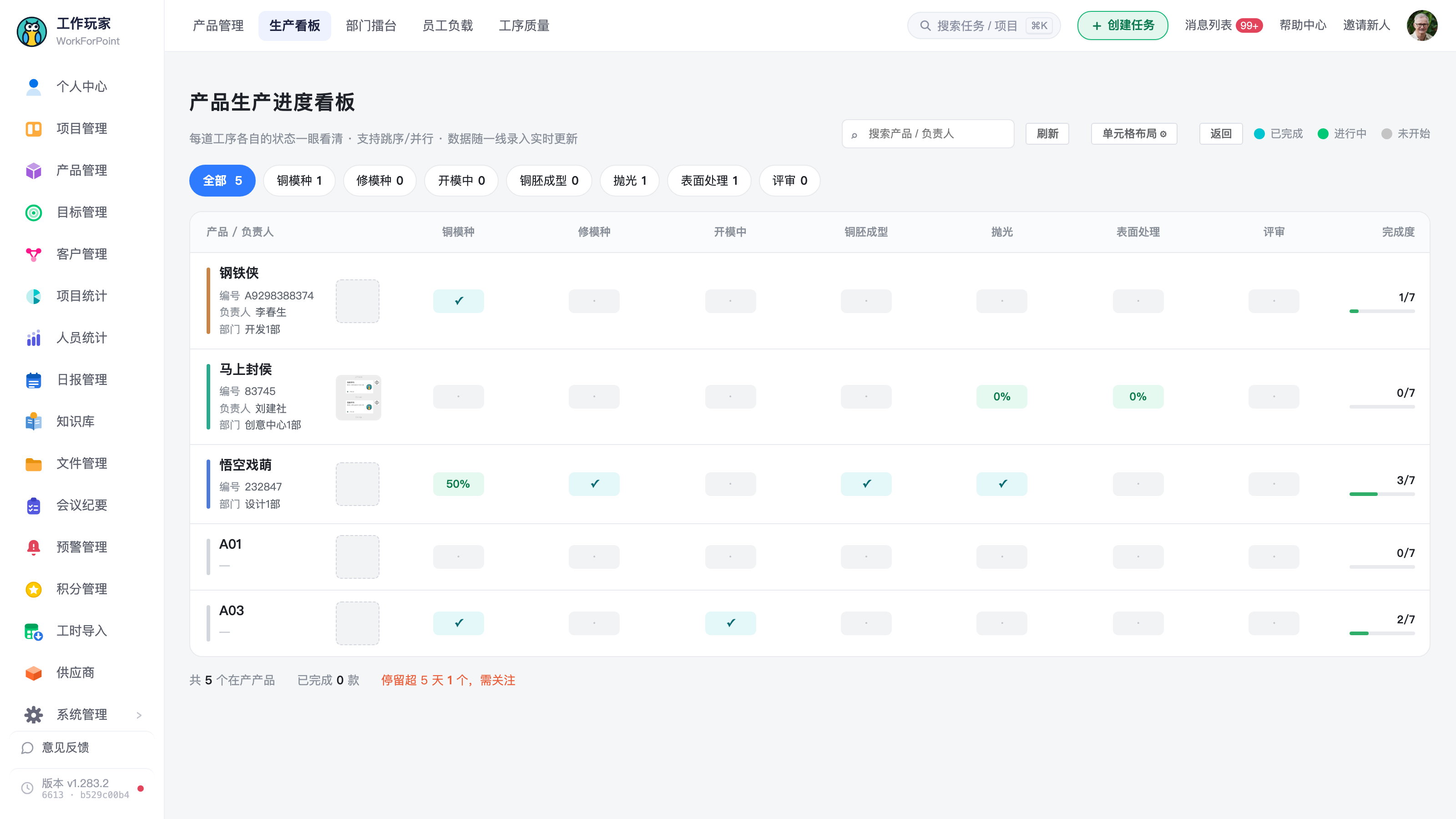Select the 修模种 0 filter chip
Screen dimensions: 1456x819
380,181
